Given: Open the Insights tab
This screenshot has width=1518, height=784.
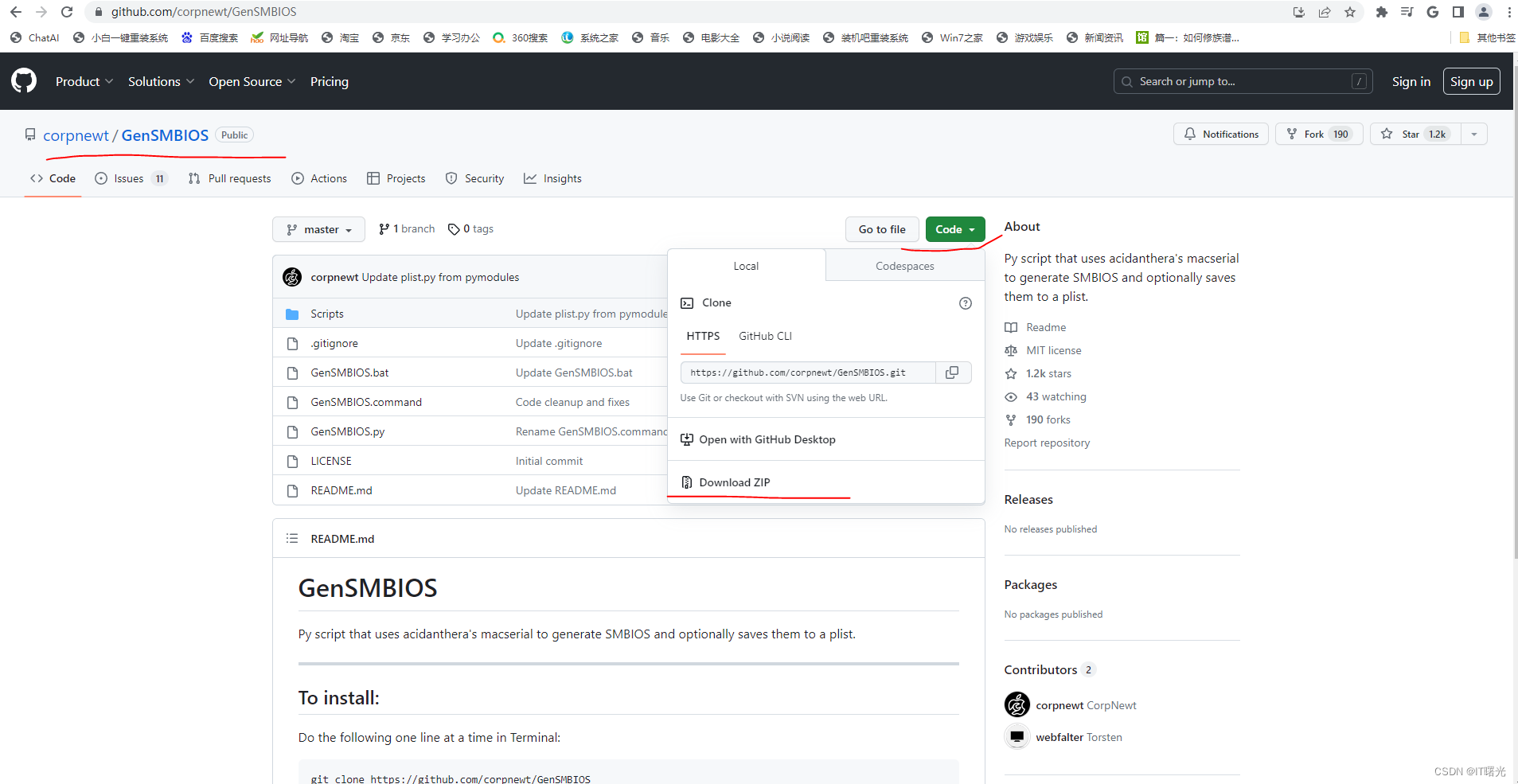Looking at the screenshot, I should [x=552, y=178].
